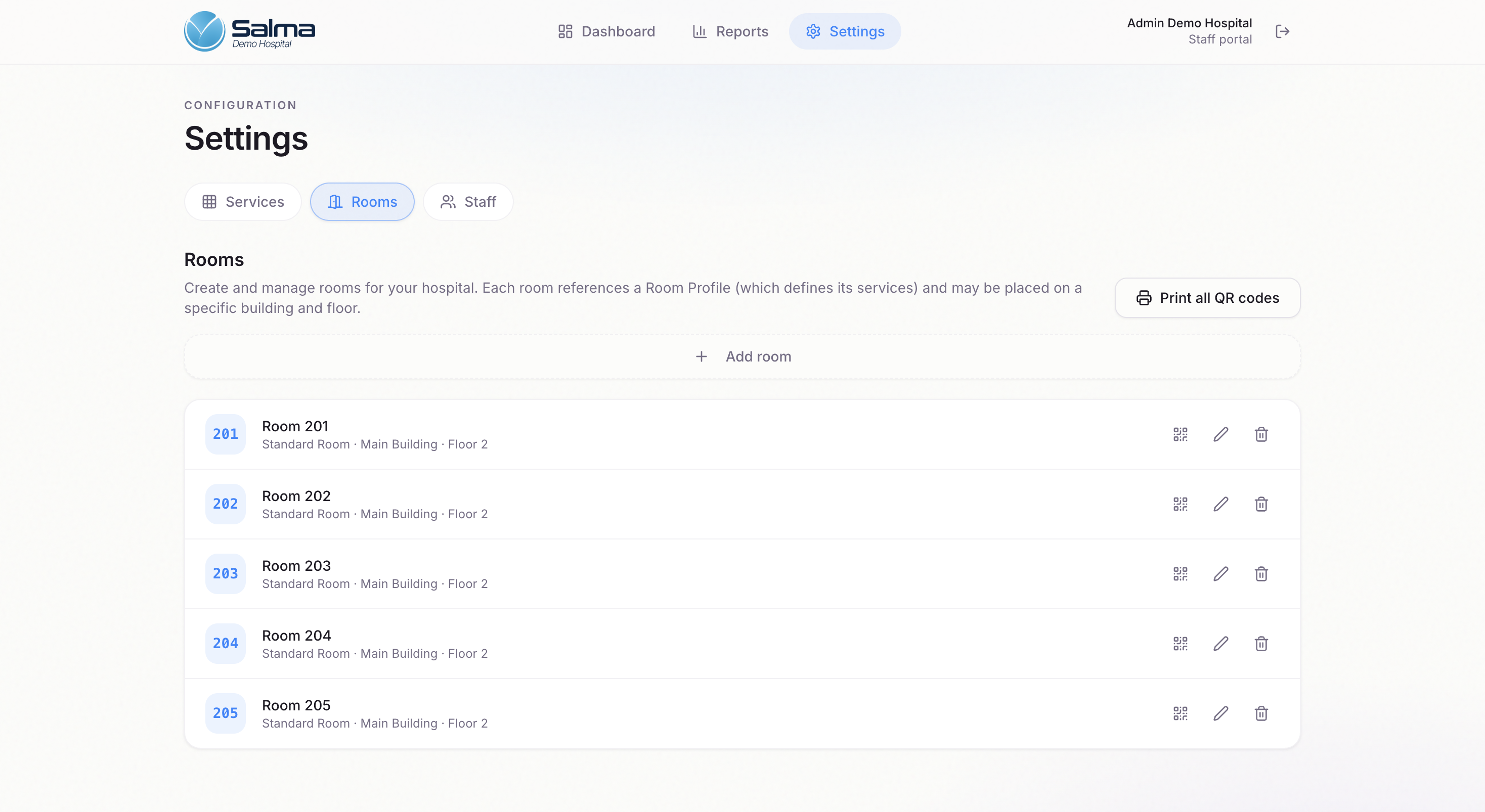
Task: Click the 'Room 202' name text
Action: click(296, 495)
